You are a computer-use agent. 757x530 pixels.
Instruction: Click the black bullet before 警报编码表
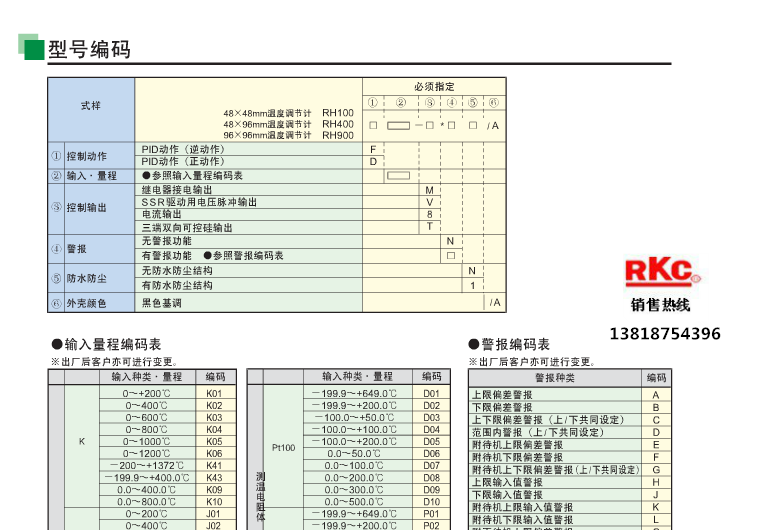474,344
